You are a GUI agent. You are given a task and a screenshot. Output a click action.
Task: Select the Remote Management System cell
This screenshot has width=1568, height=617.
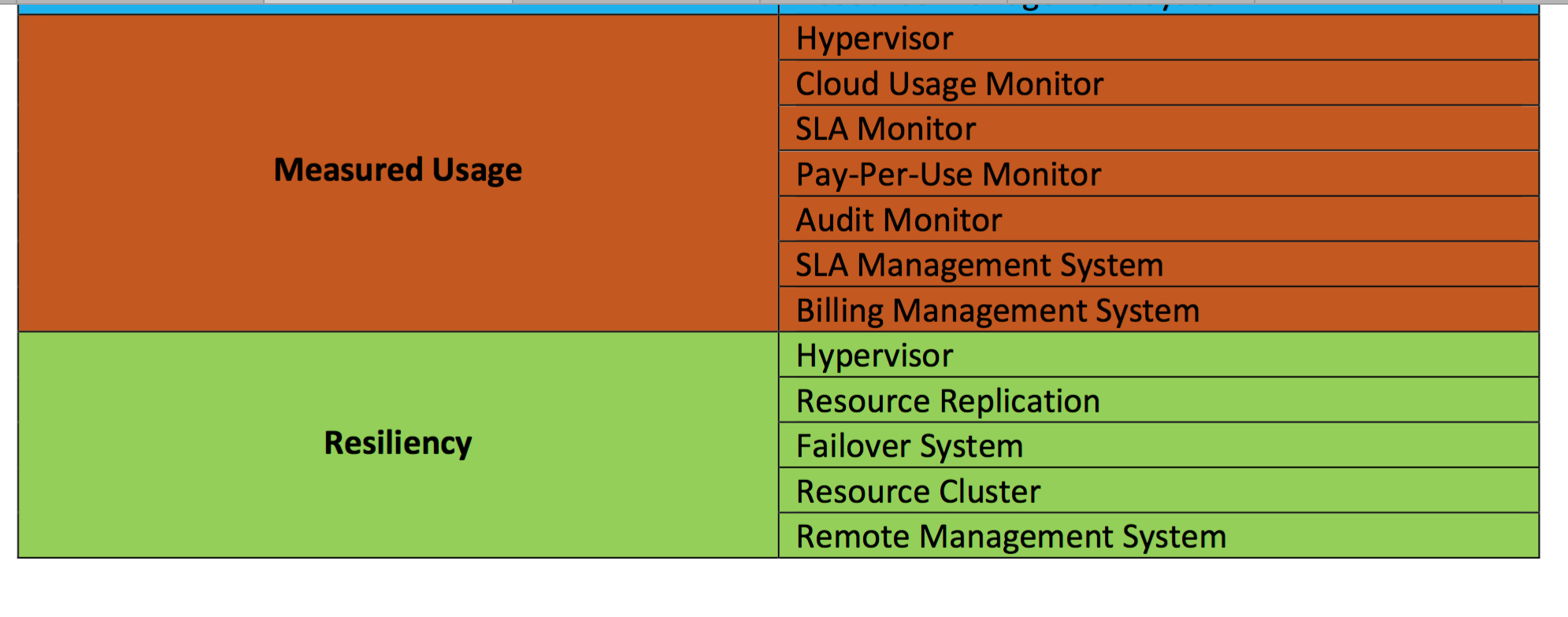coord(1158,536)
